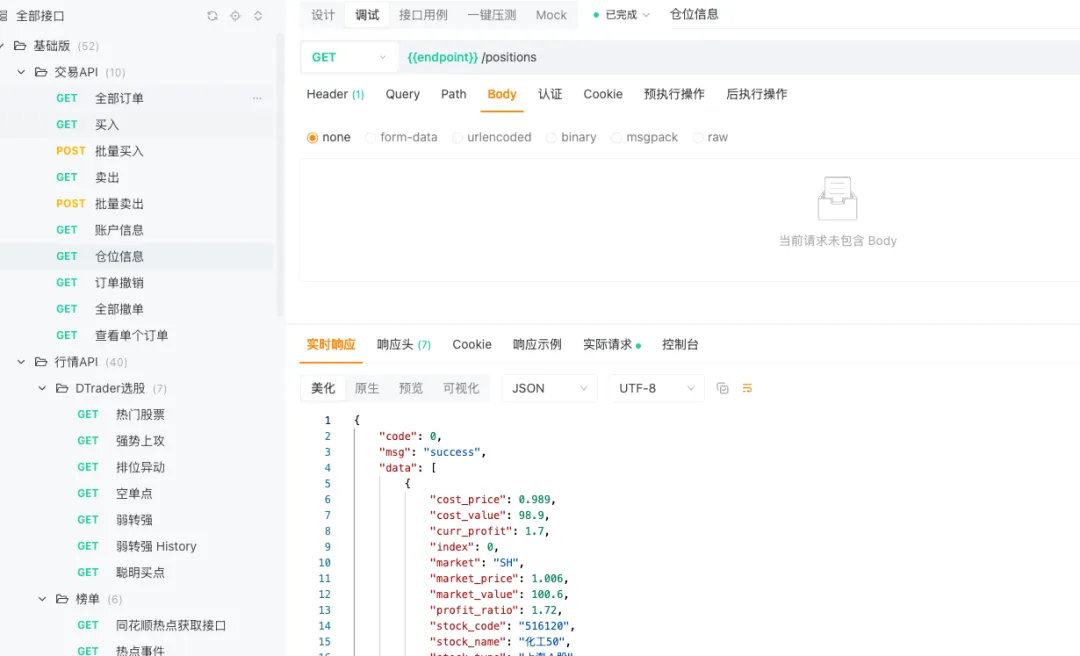Viewport: 1080px width, 656px height.
Task: Open the 实际请求 response tab
Action: (612, 345)
